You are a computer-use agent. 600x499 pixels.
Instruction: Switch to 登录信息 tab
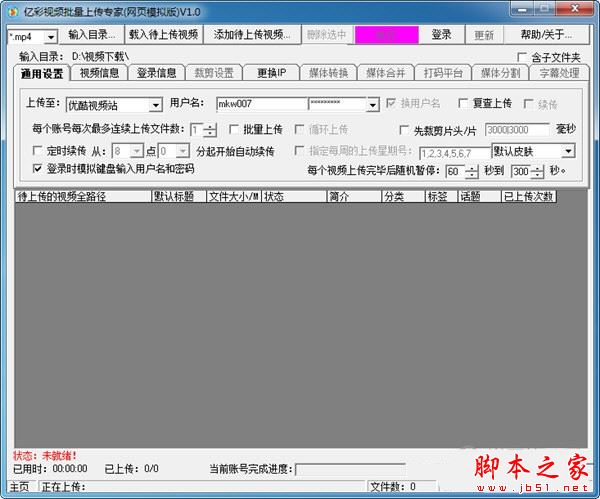pyautogui.click(x=157, y=73)
